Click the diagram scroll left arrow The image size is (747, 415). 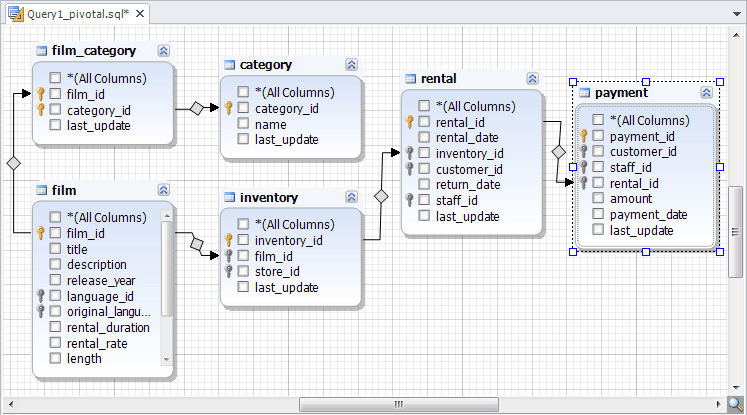[11, 405]
